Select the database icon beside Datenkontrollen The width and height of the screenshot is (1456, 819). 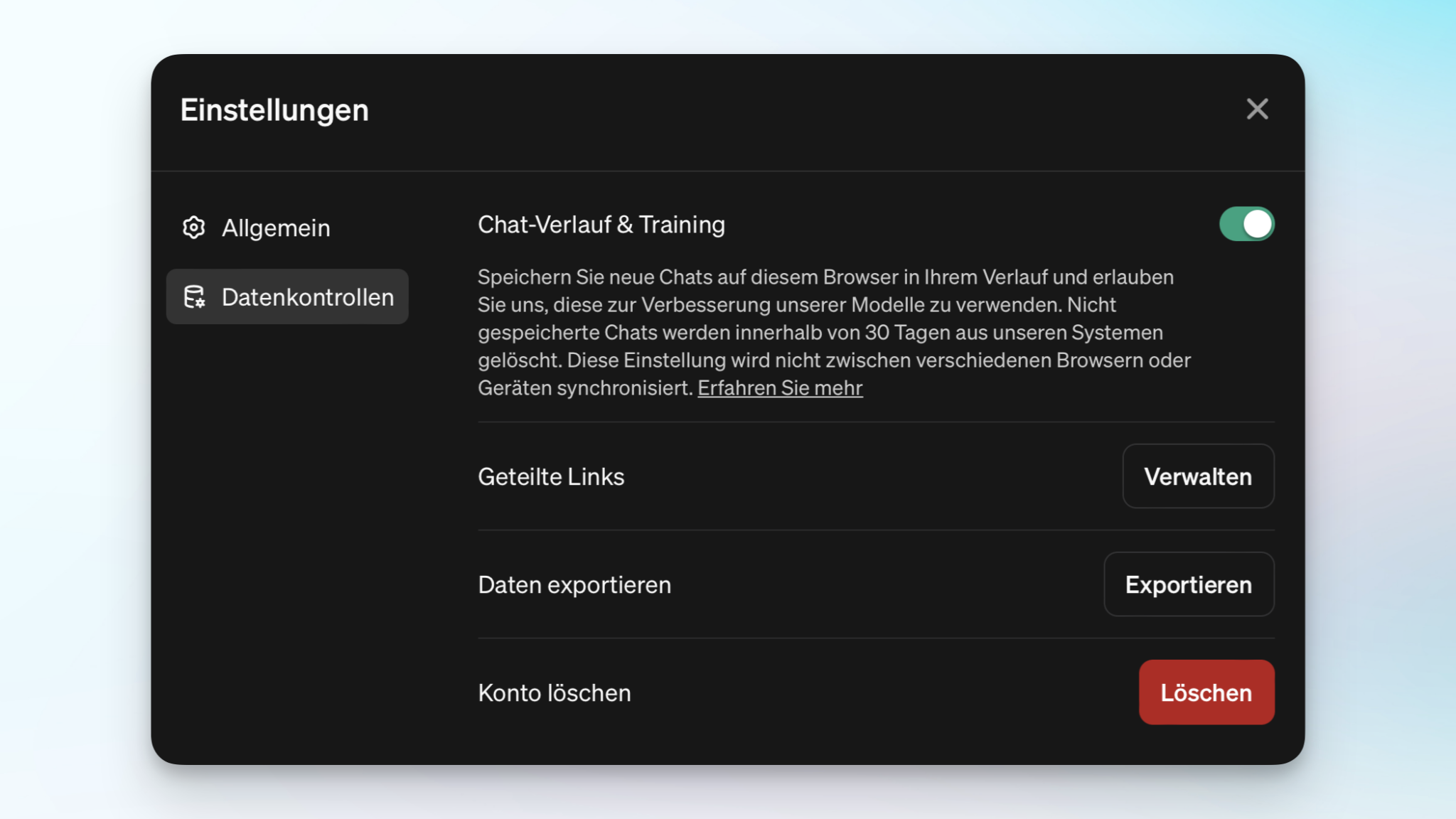click(194, 297)
